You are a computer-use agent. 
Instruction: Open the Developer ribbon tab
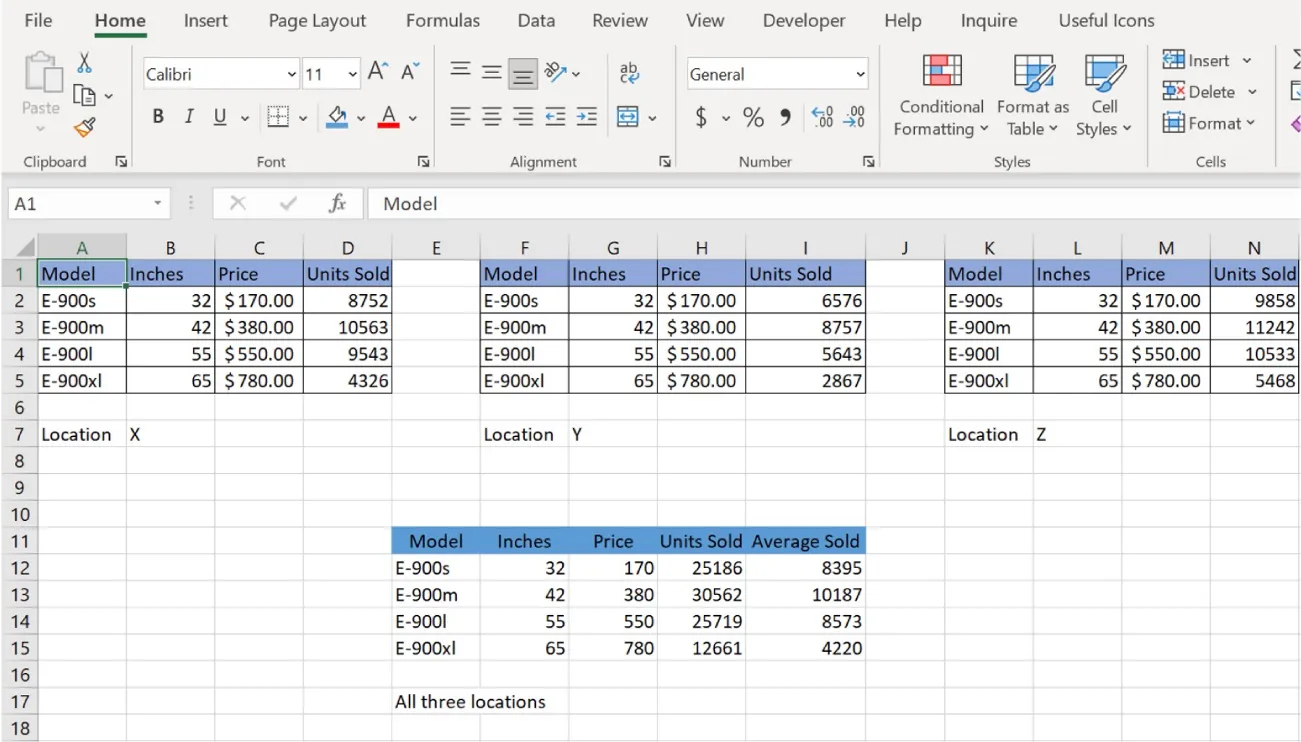(x=805, y=20)
